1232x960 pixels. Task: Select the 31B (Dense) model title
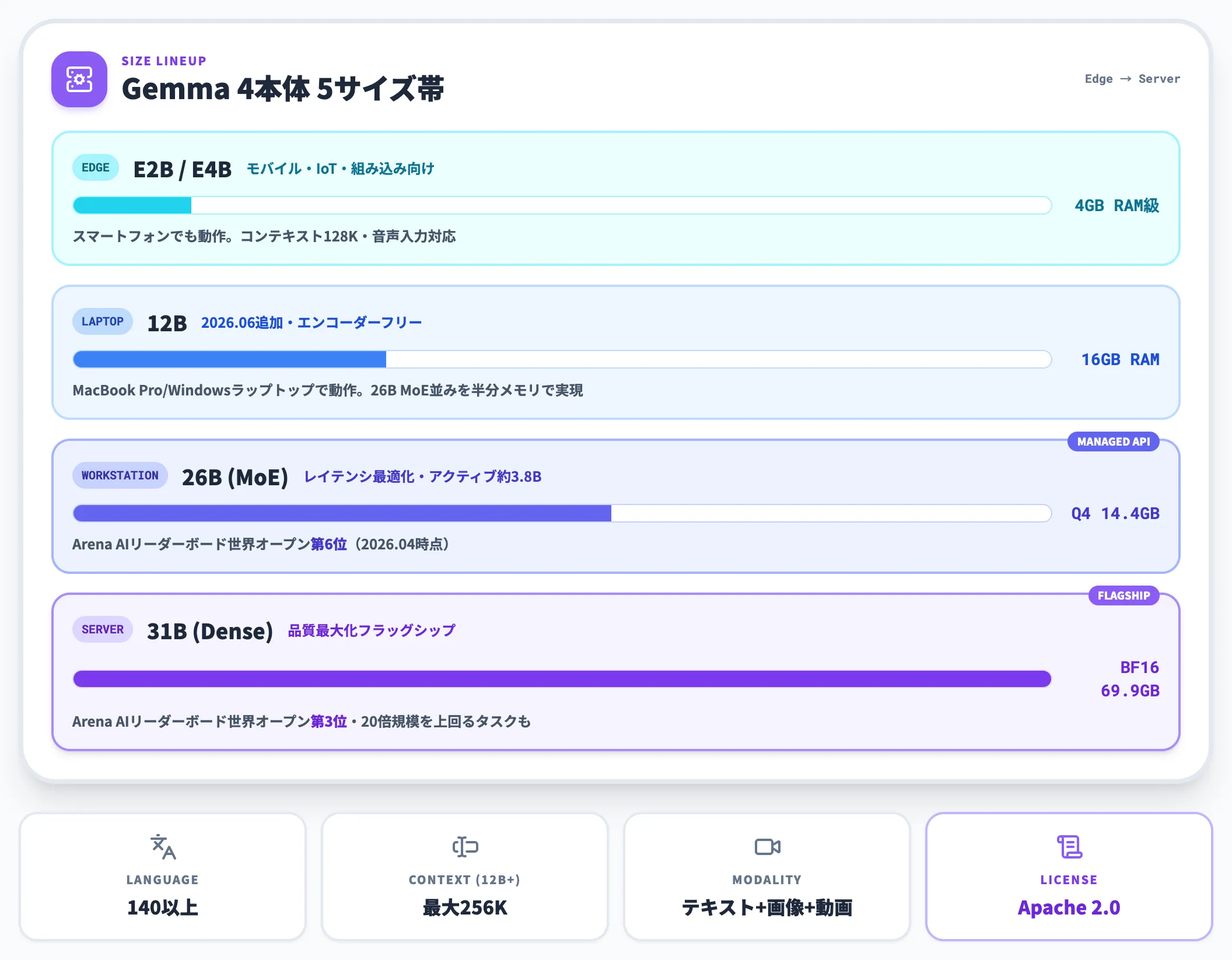coord(210,631)
